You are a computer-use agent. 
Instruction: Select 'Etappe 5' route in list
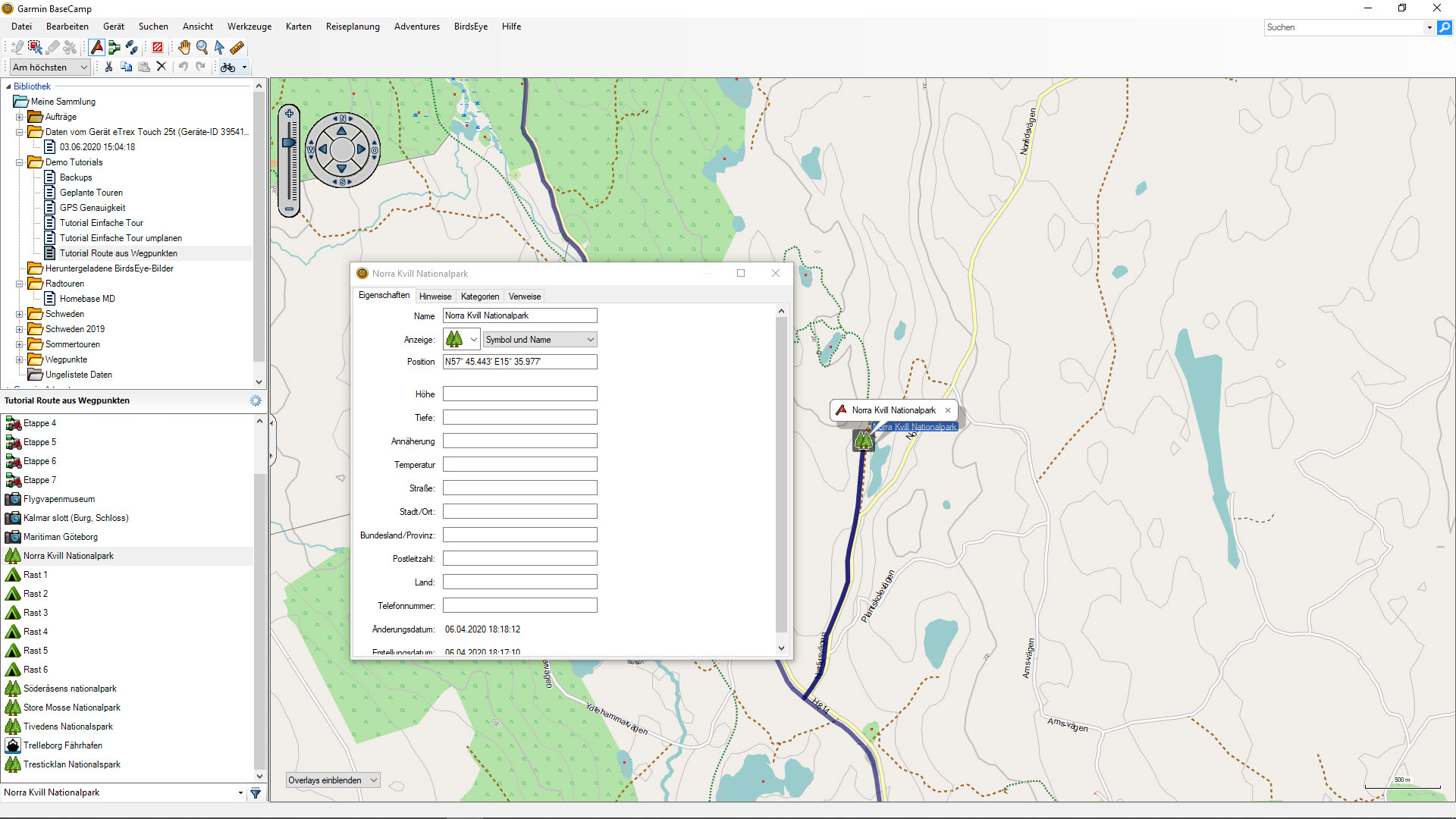click(x=39, y=442)
